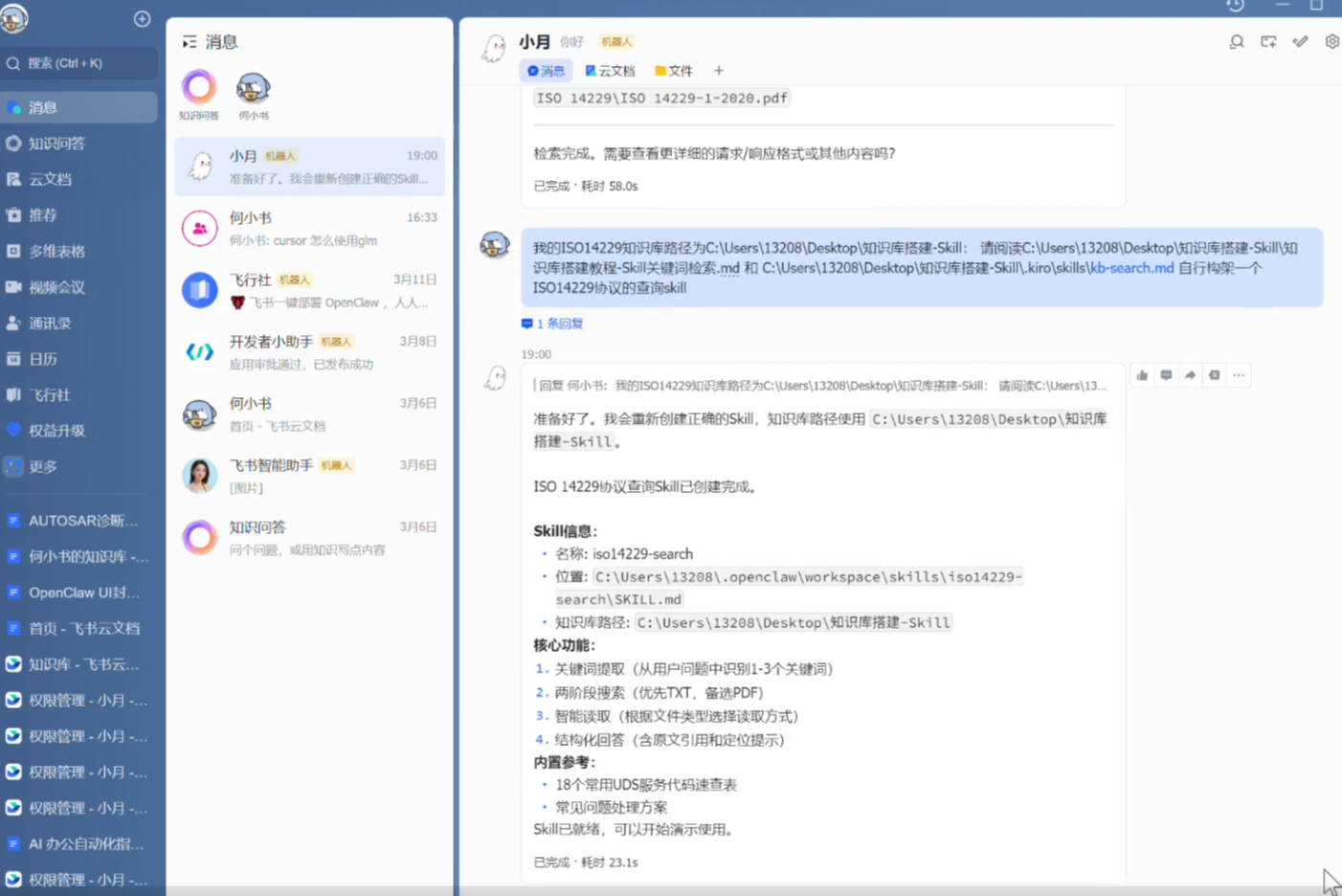Open chat settings via the gear icon
The height and width of the screenshot is (896, 1342).
1331,42
